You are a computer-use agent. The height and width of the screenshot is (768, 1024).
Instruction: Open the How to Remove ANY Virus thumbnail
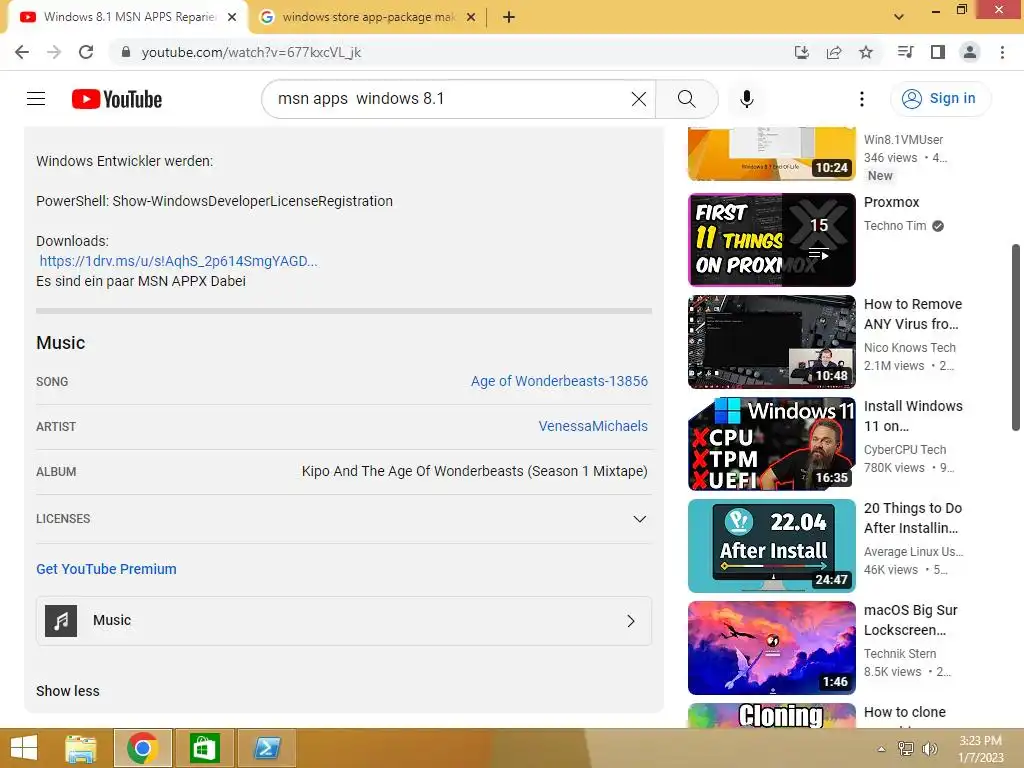click(x=771, y=342)
